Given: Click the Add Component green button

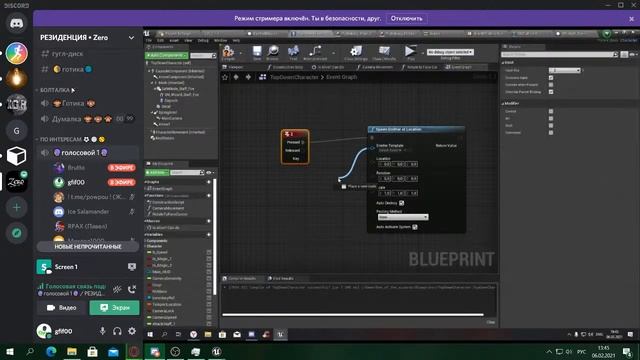Looking at the screenshot, I should 167,56.
